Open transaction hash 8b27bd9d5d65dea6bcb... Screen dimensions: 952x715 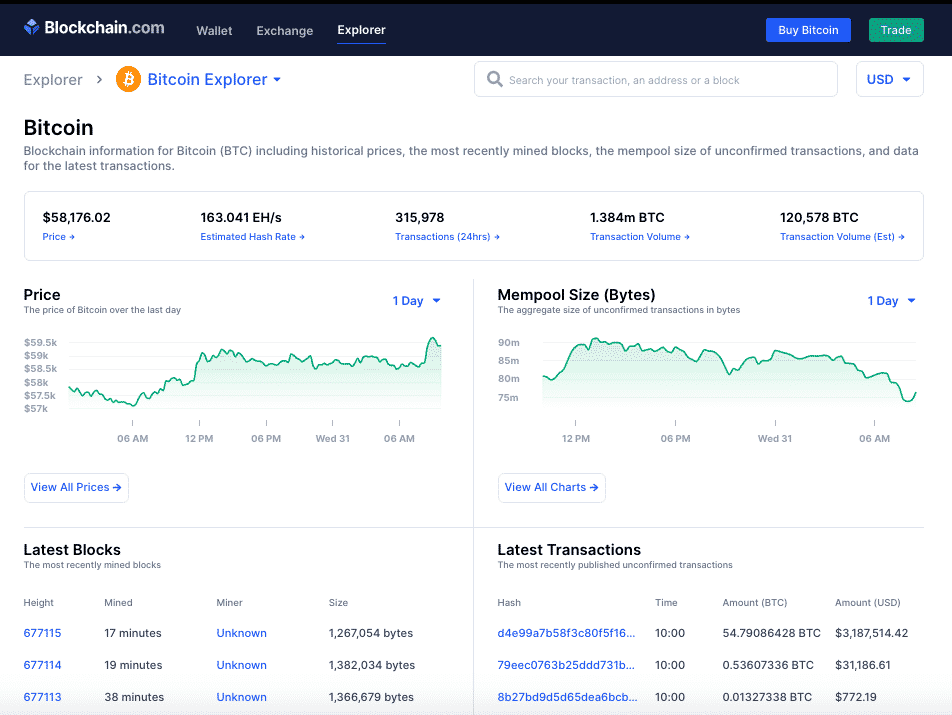(567, 697)
